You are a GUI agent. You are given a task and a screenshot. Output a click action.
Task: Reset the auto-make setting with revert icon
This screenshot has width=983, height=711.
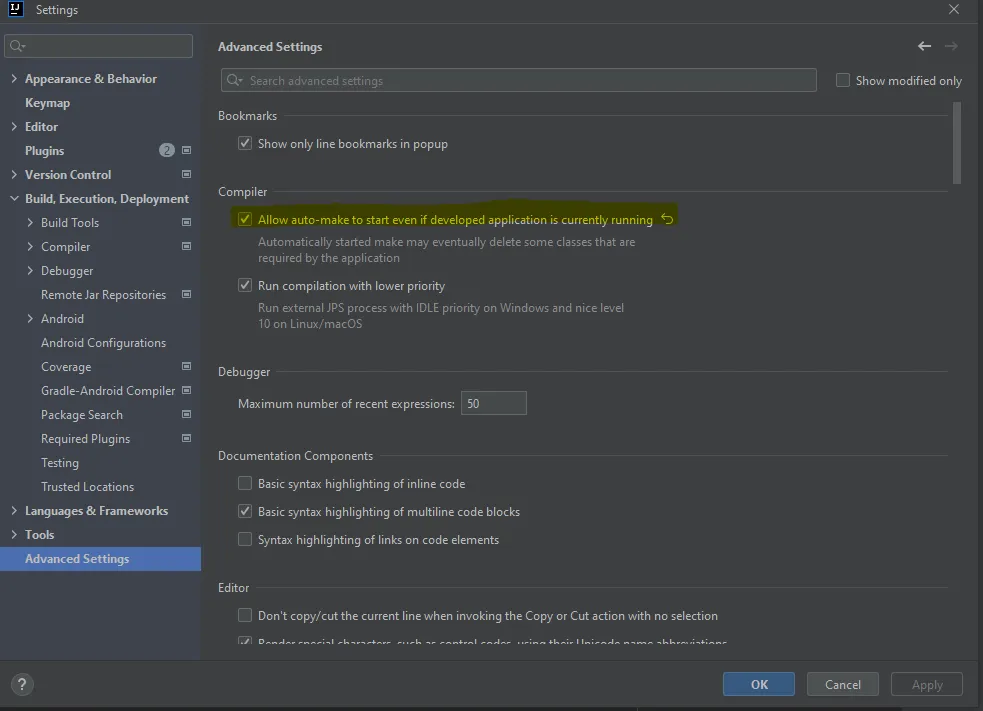667,220
